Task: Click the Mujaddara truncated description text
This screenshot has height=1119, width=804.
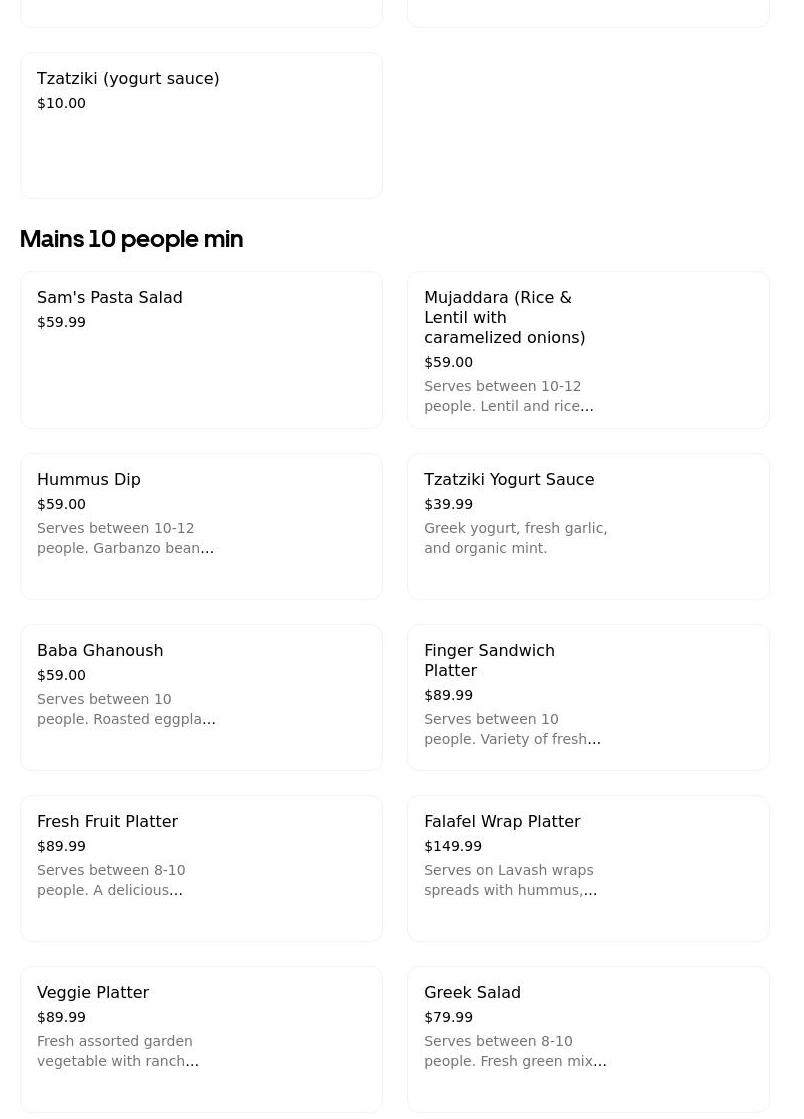Action: [508, 396]
